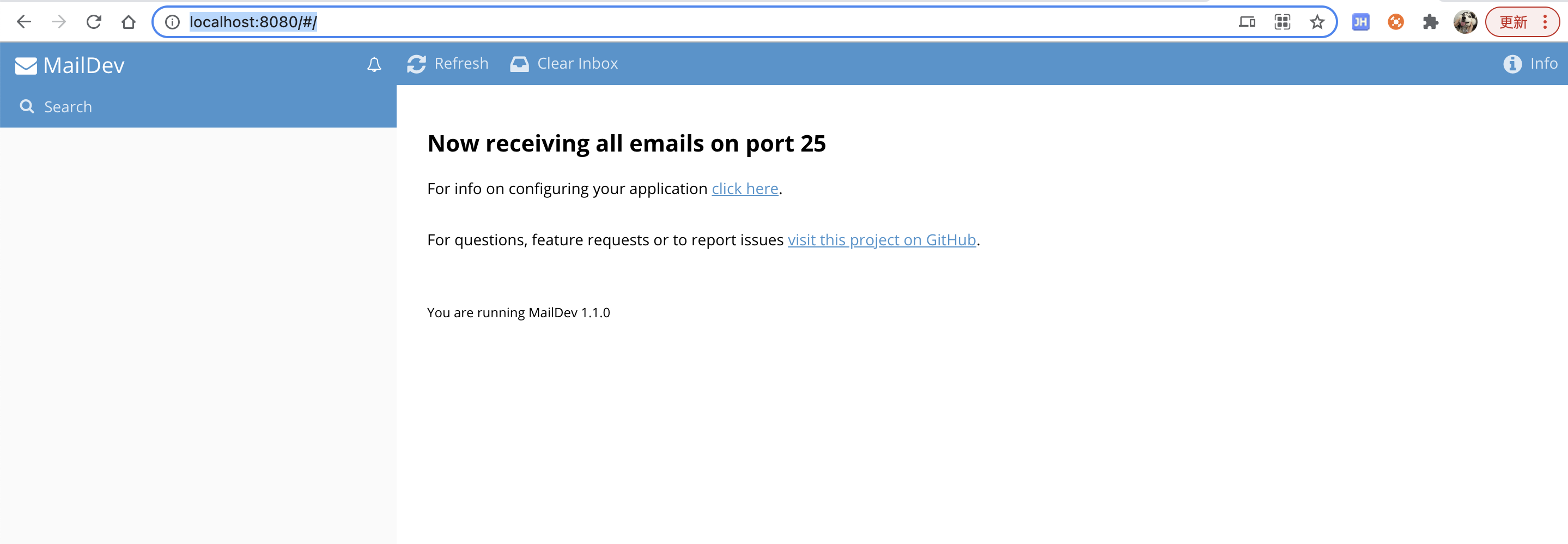Click the Clear Inbox label
This screenshot has height=544, width=1568.
pyautogui.click(x=578, y=63)
